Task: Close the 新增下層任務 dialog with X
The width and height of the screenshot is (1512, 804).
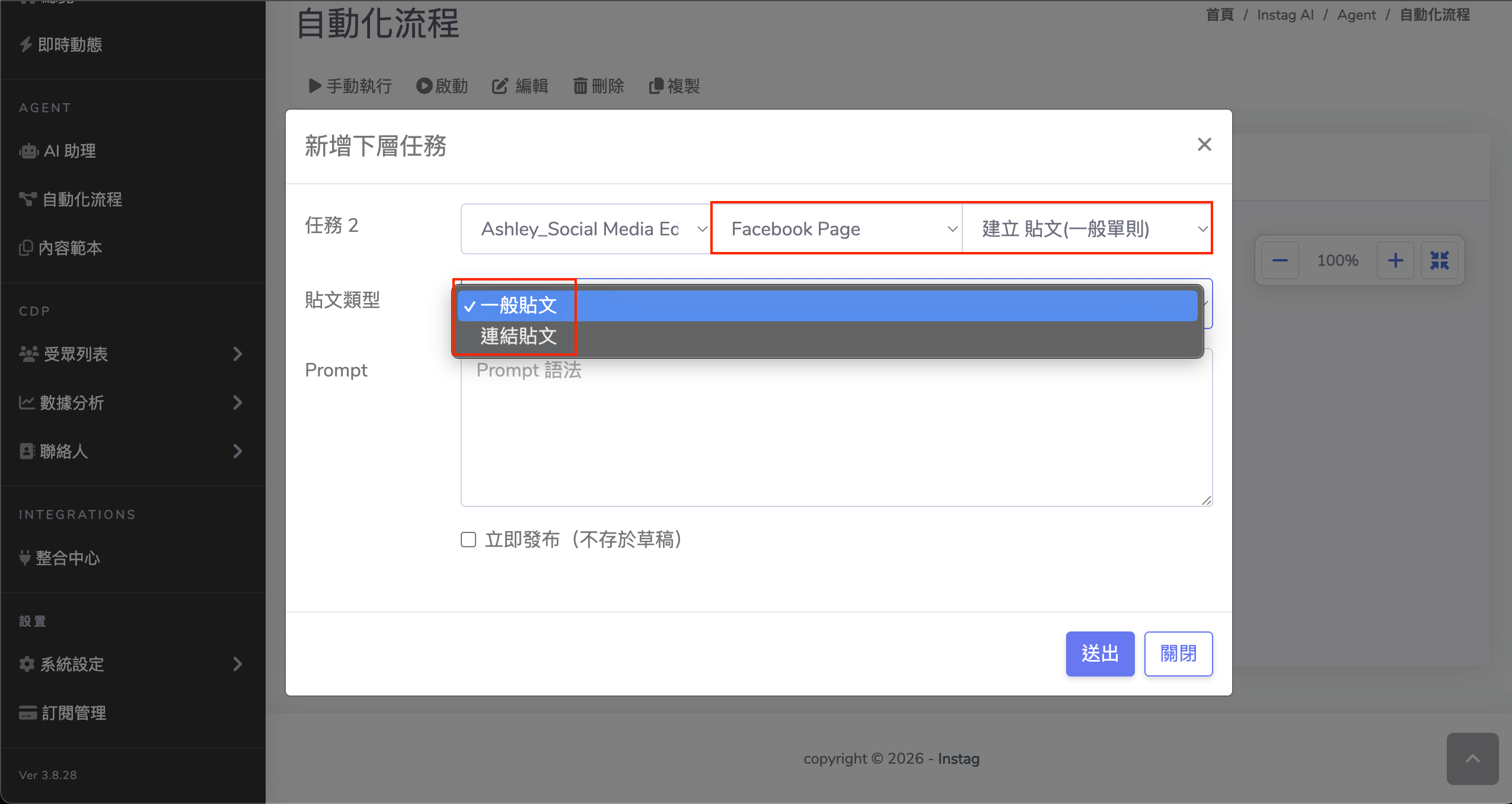Action: (x=1204, y=145)
